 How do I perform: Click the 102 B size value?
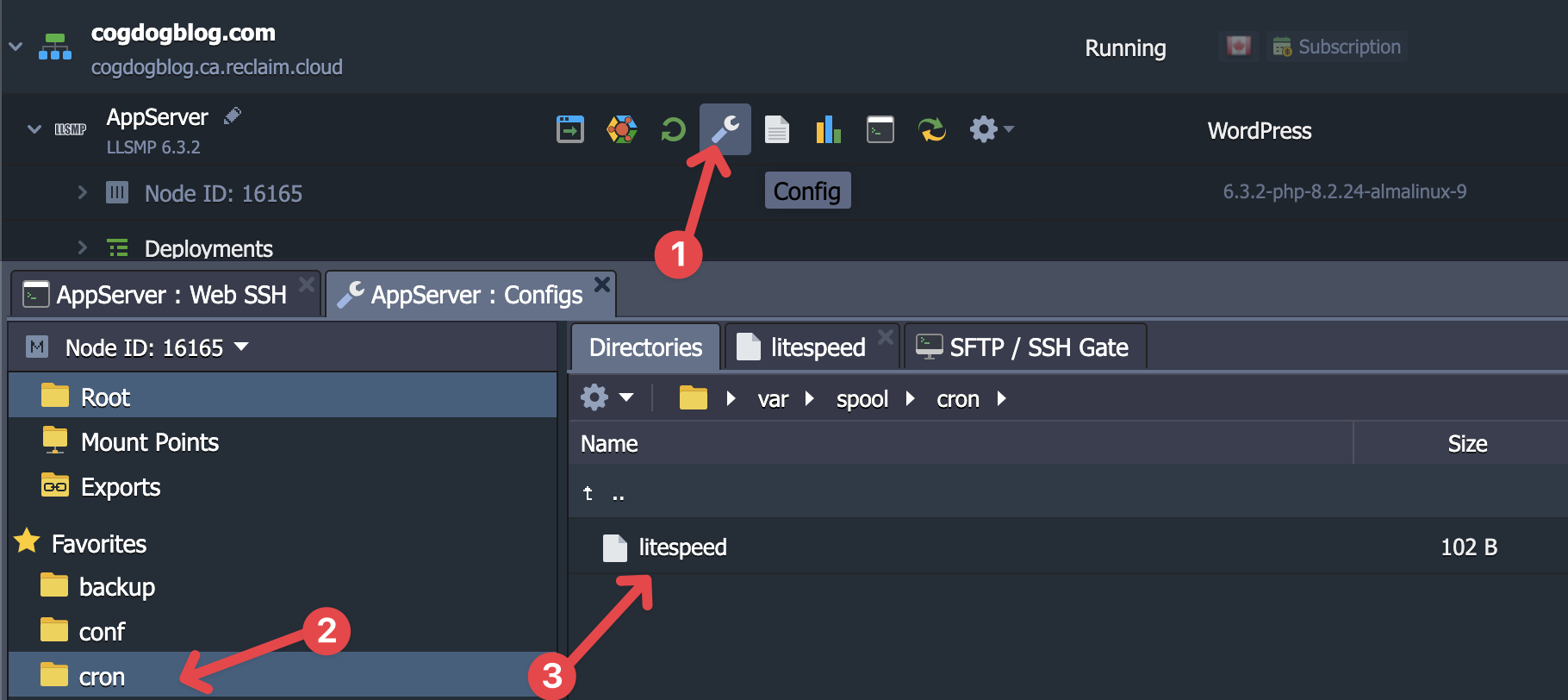(1469, 547)
